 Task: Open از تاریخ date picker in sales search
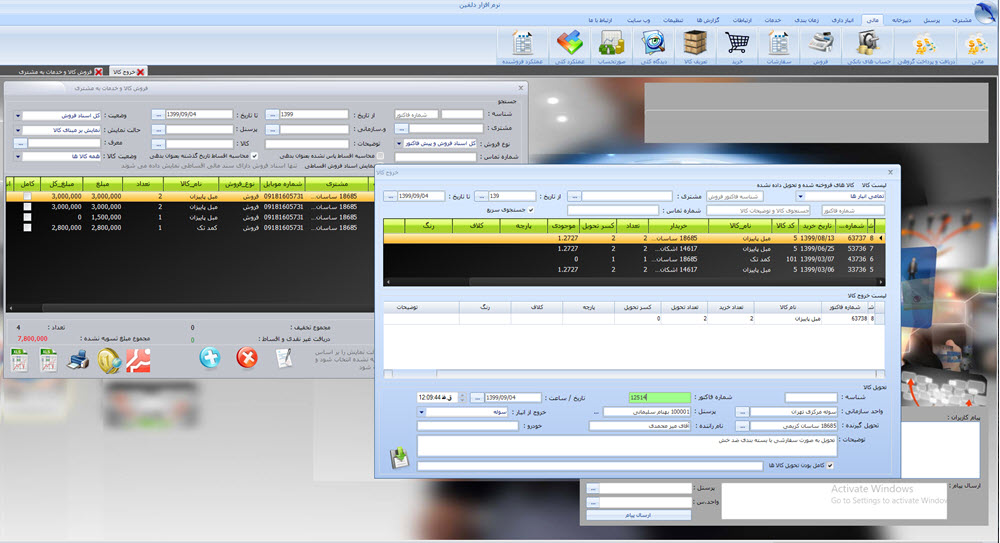coord(272,115)
